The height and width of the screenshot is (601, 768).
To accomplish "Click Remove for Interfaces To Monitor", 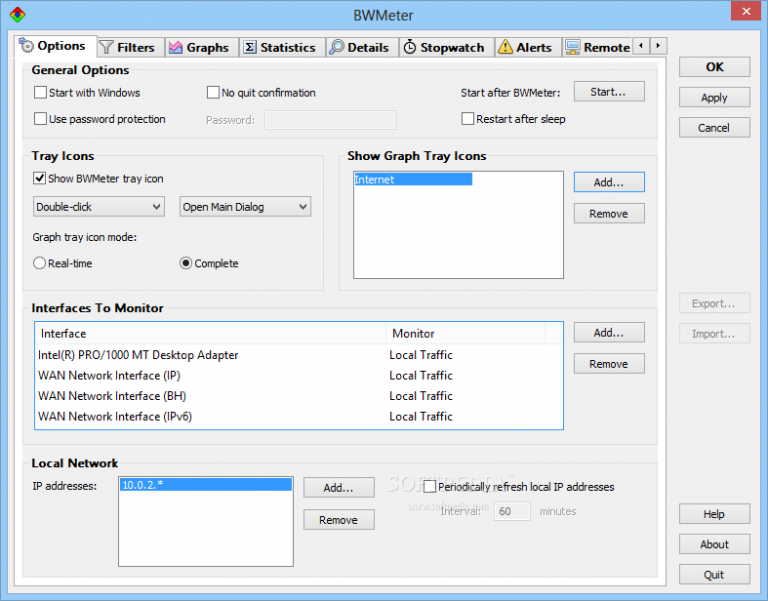I will click(609, 364).
